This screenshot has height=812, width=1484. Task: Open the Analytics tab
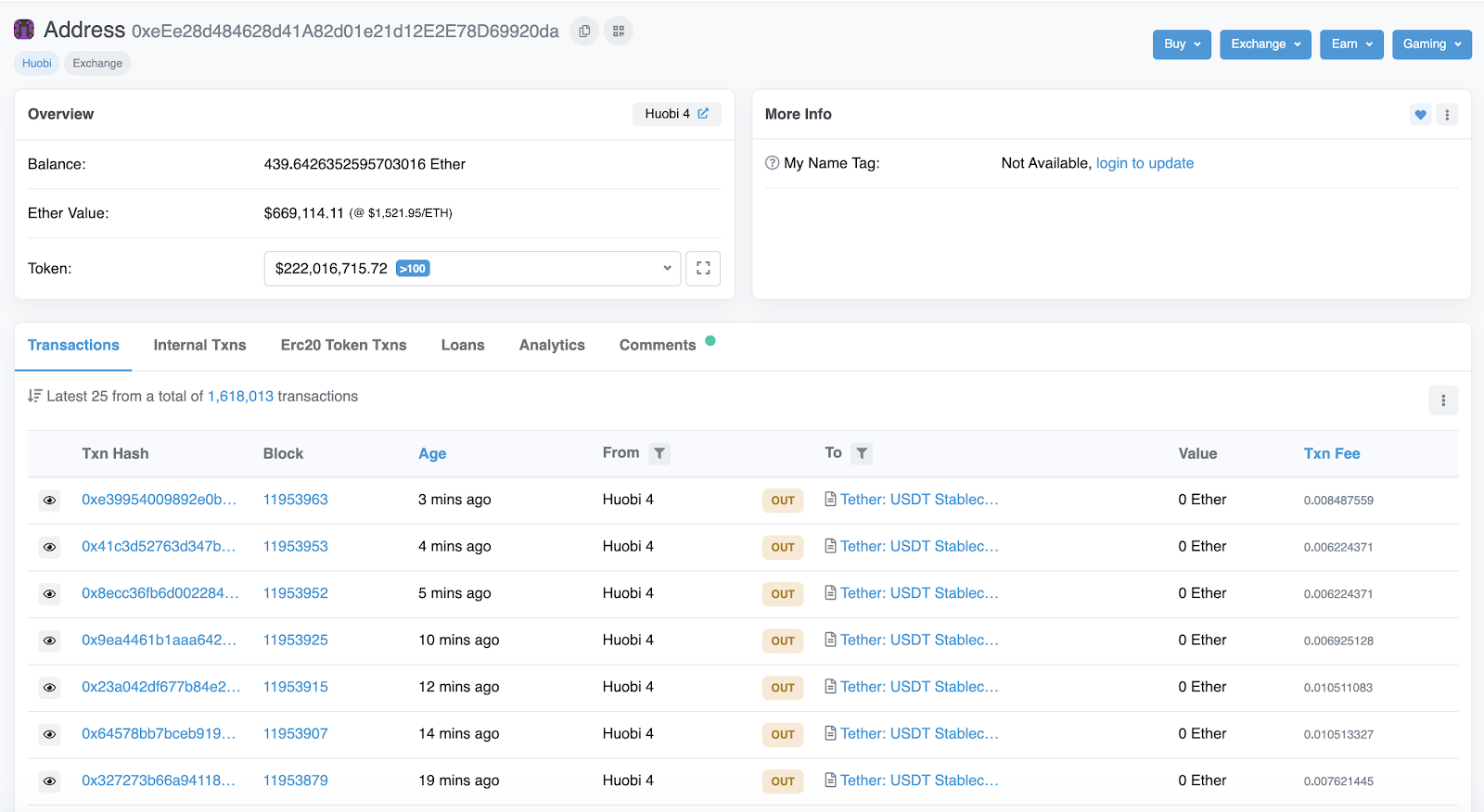pyautogui.click(x=552, y=345)
